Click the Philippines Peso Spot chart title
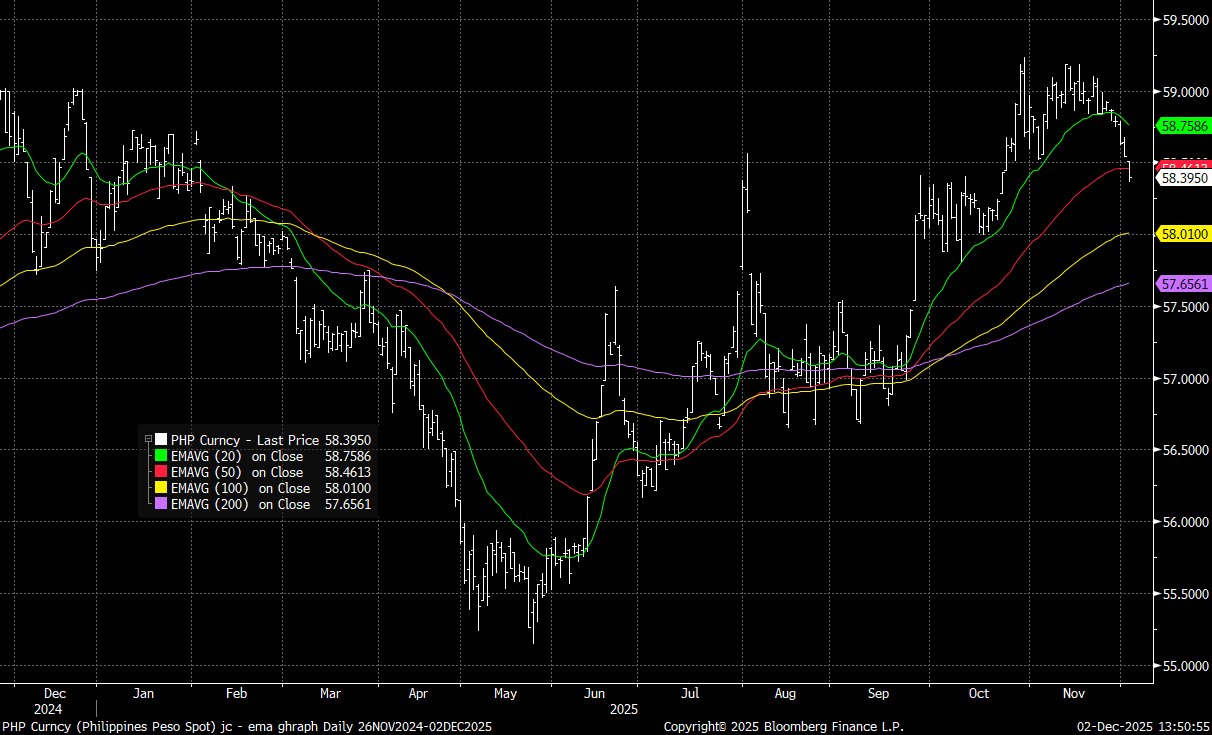This screenshot has width=1212, height=735. point(245,726)
